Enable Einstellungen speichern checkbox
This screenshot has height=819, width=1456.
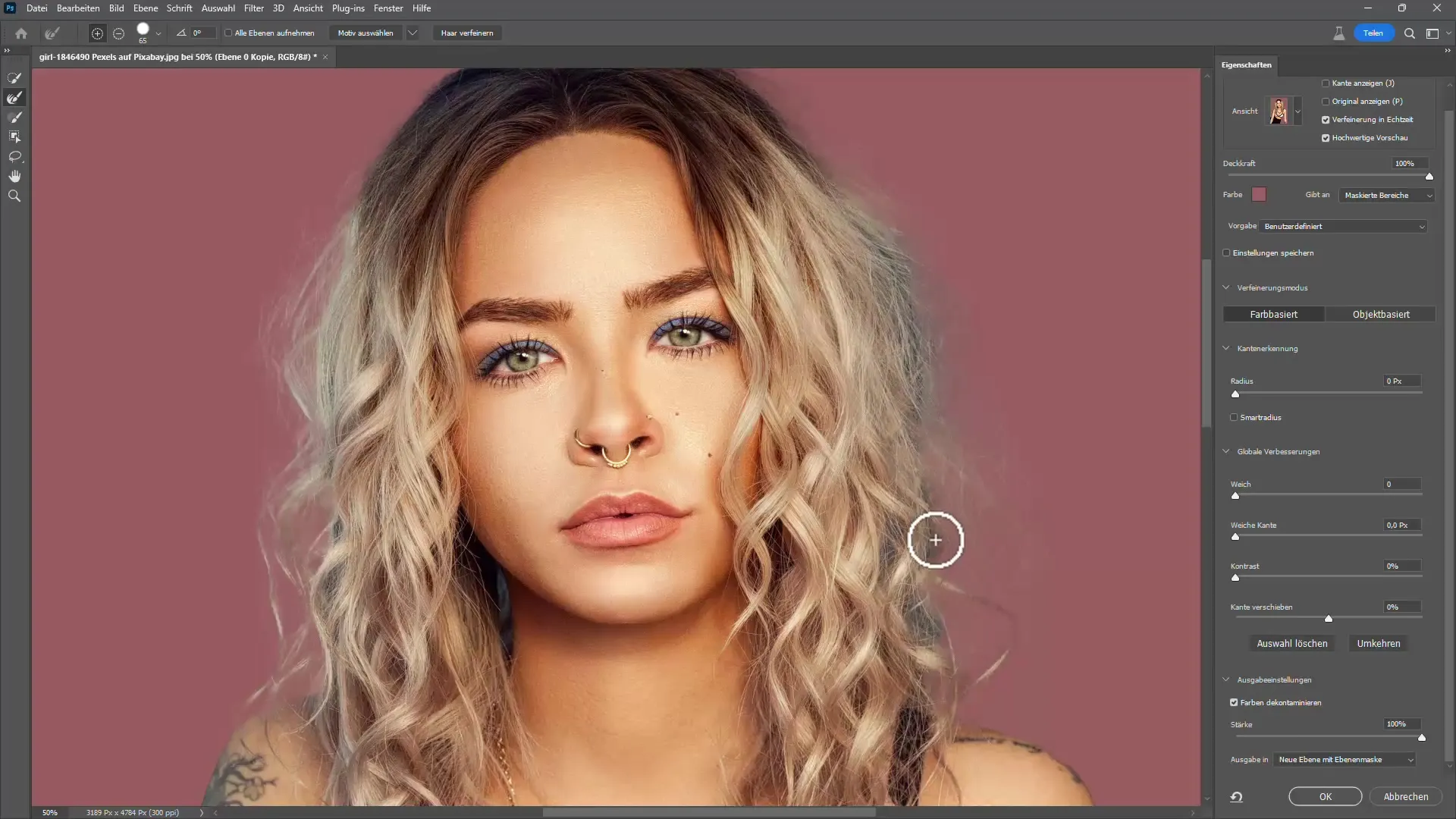click(x=1226, y=253)
